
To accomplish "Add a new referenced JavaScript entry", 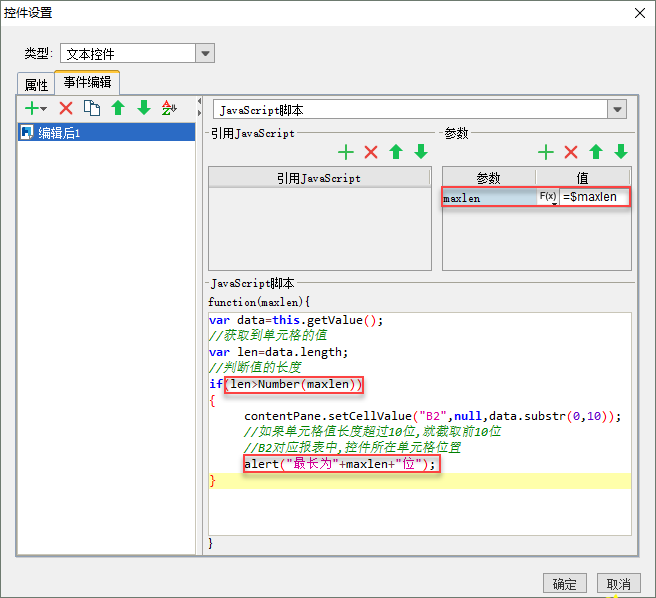I will pos(346,152).
